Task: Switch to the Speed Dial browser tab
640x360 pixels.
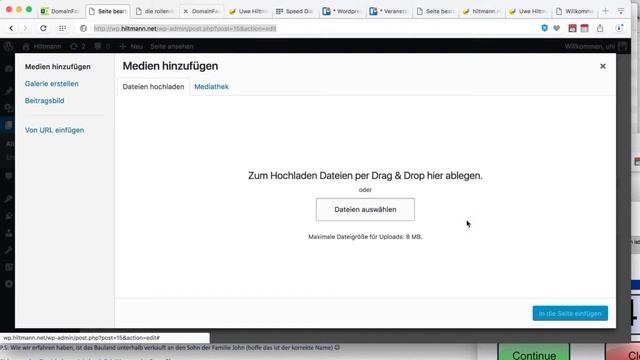Action: point(295,11)
